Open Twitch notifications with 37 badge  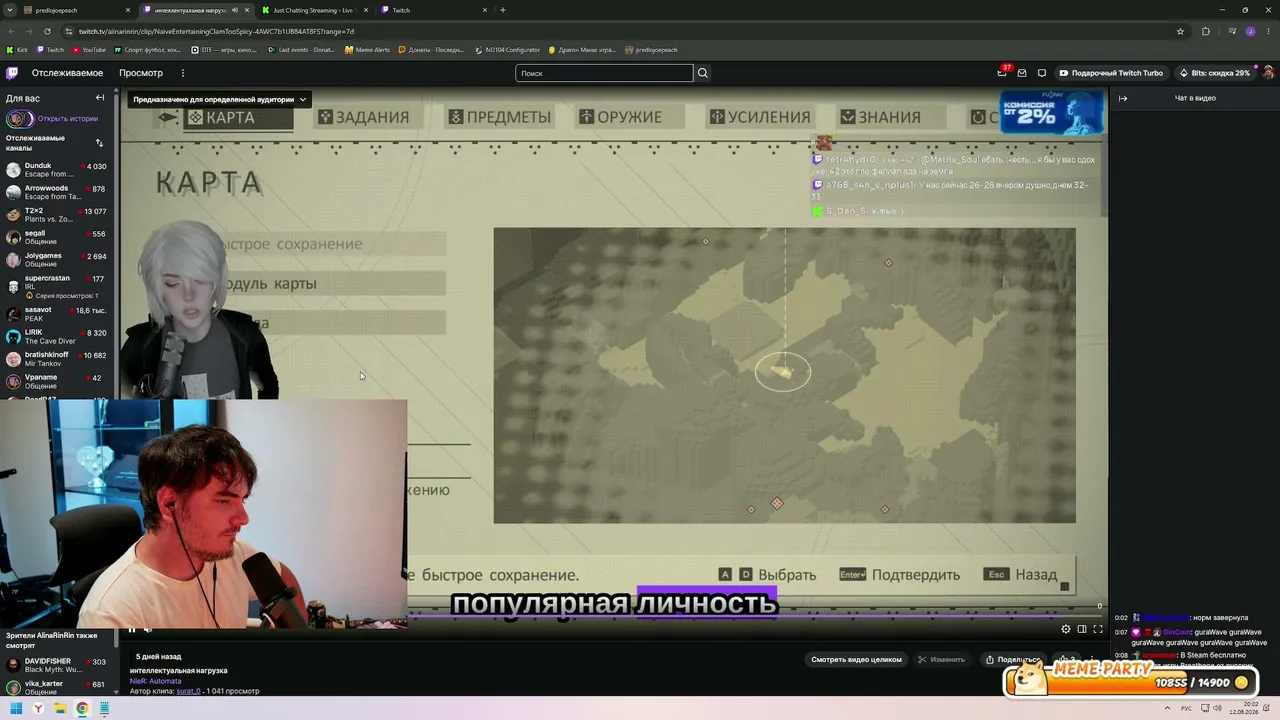pyautogui.click(x=1002, y=73)
